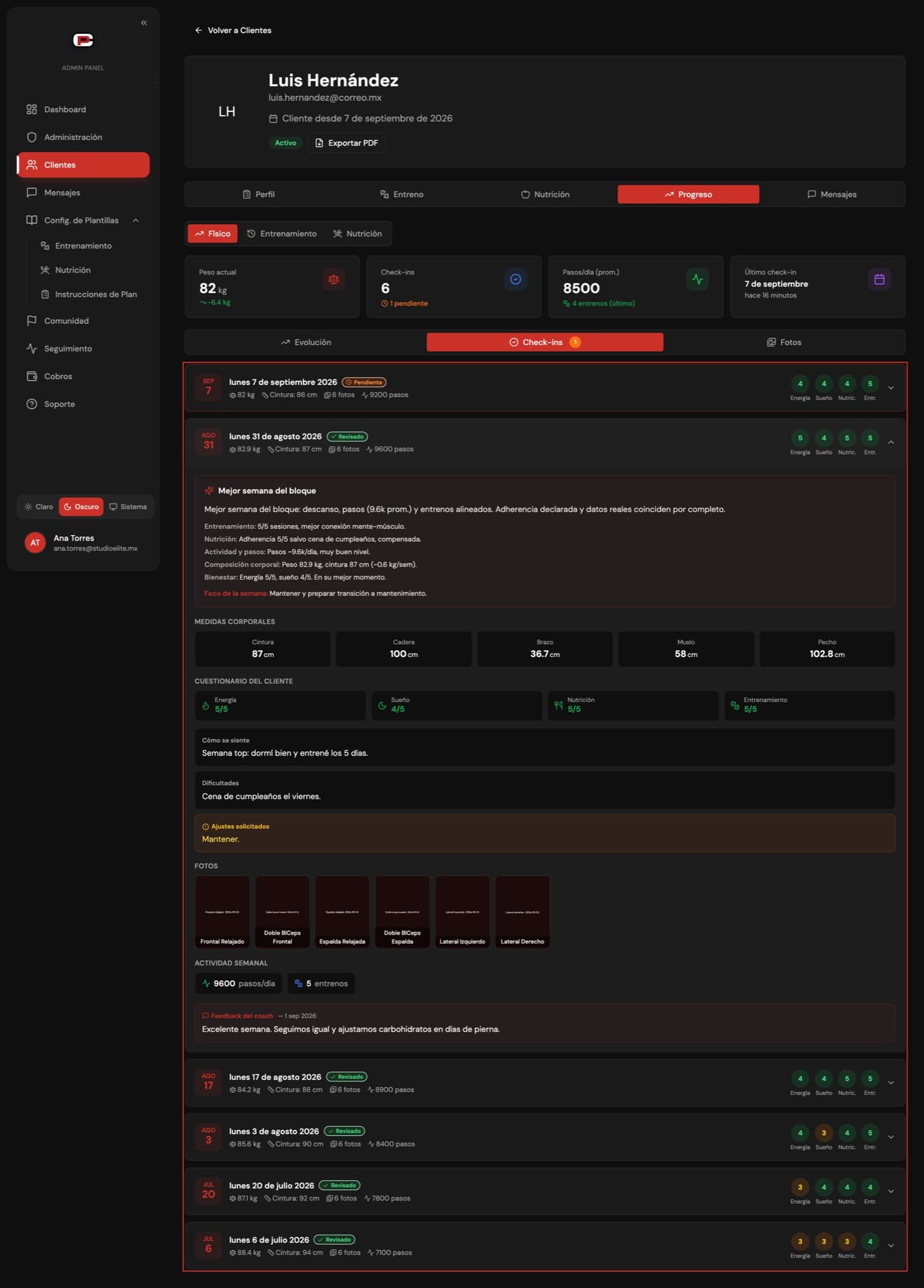924x1288 pixels.
Task: Switch theme to Sistema
Action: click(128, 507)
